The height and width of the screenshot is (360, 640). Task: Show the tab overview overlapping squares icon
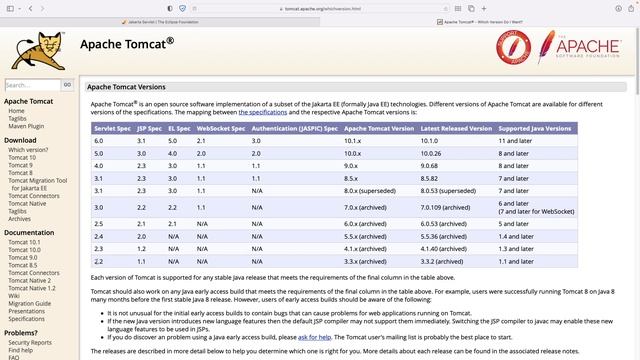coord(471,9)
